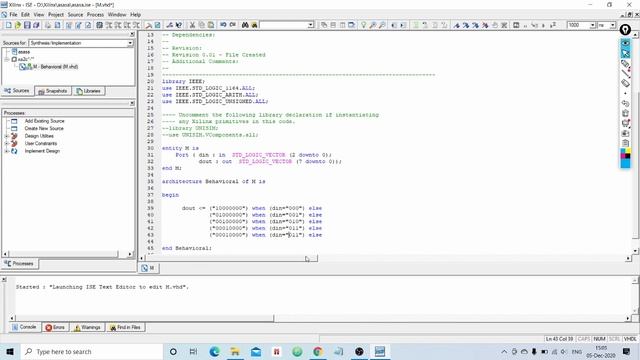Click the trash bin annotation icon
The height and width of the screenshot is (360, 640).
(625, 113)
